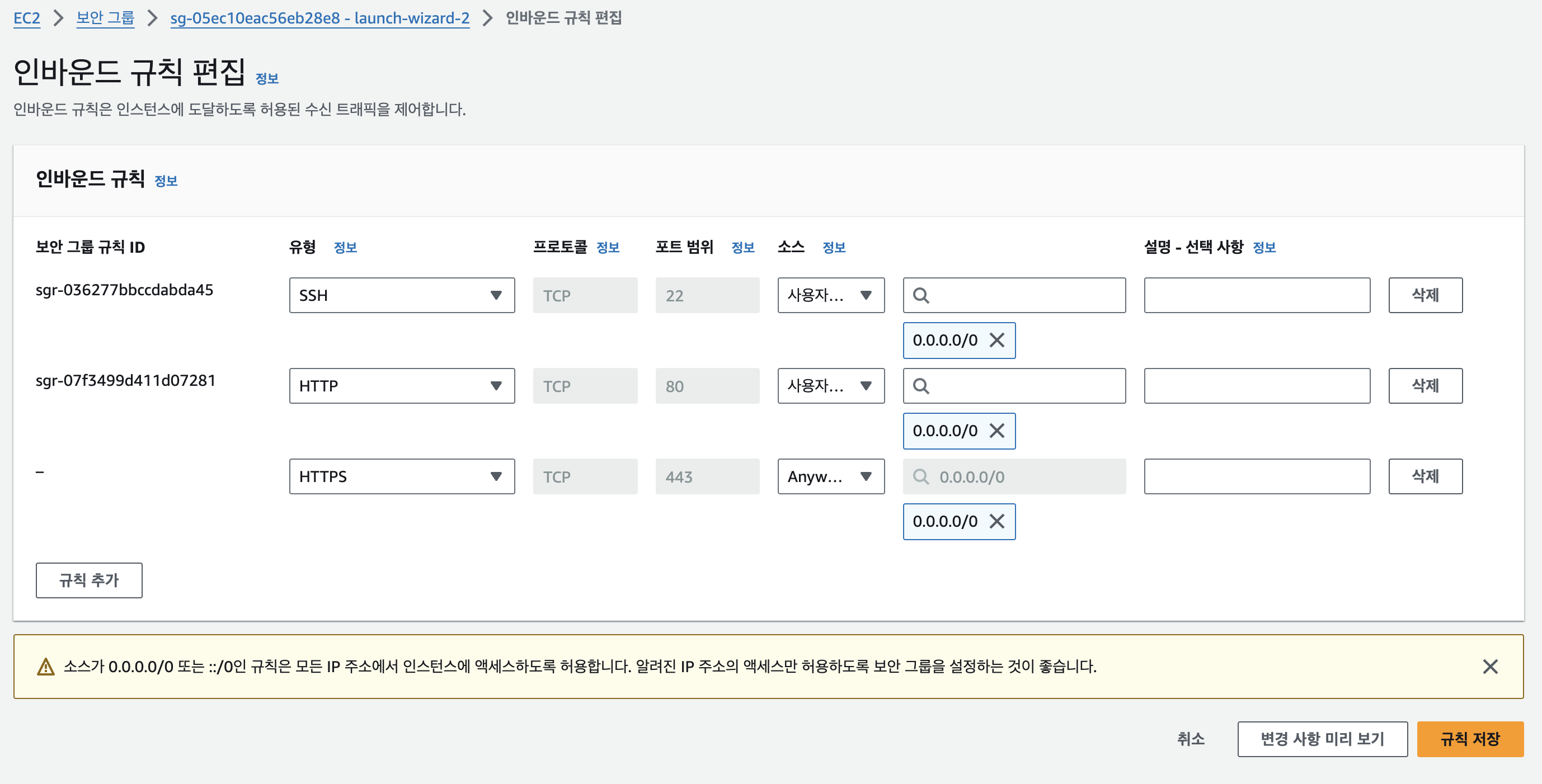Open sg-05ec10eac56eb28e8 launch-wizard-2 breadcrumb
Image resolution: width=1542 pixels, height=784 pixels.
[319, 18]
